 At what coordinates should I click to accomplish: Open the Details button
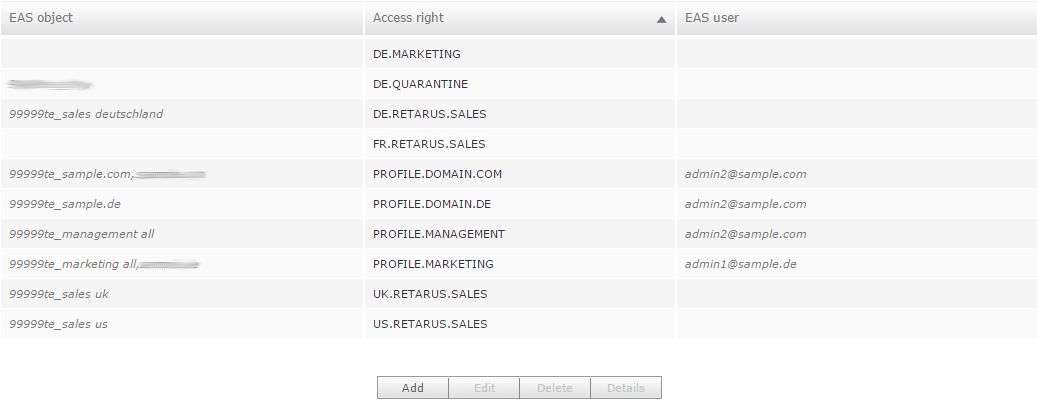(626, 388)
